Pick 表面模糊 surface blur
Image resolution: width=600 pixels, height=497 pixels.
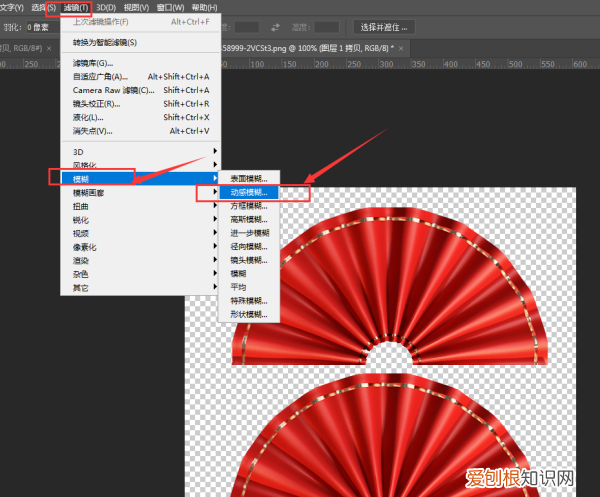[x=250, y=178]
